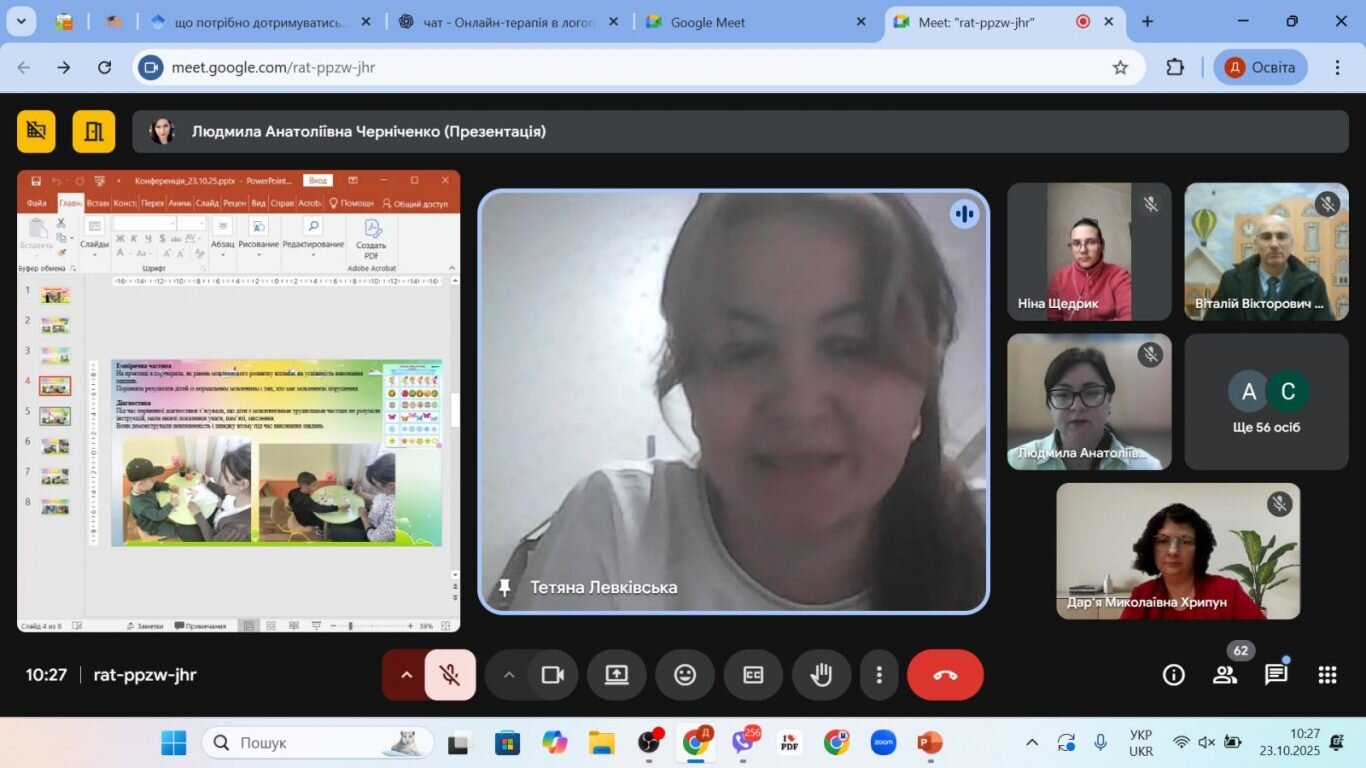This screenshot has height=768, width=1366.
Task: Leave the call with red hang-up button
Action: click(945, 675)
